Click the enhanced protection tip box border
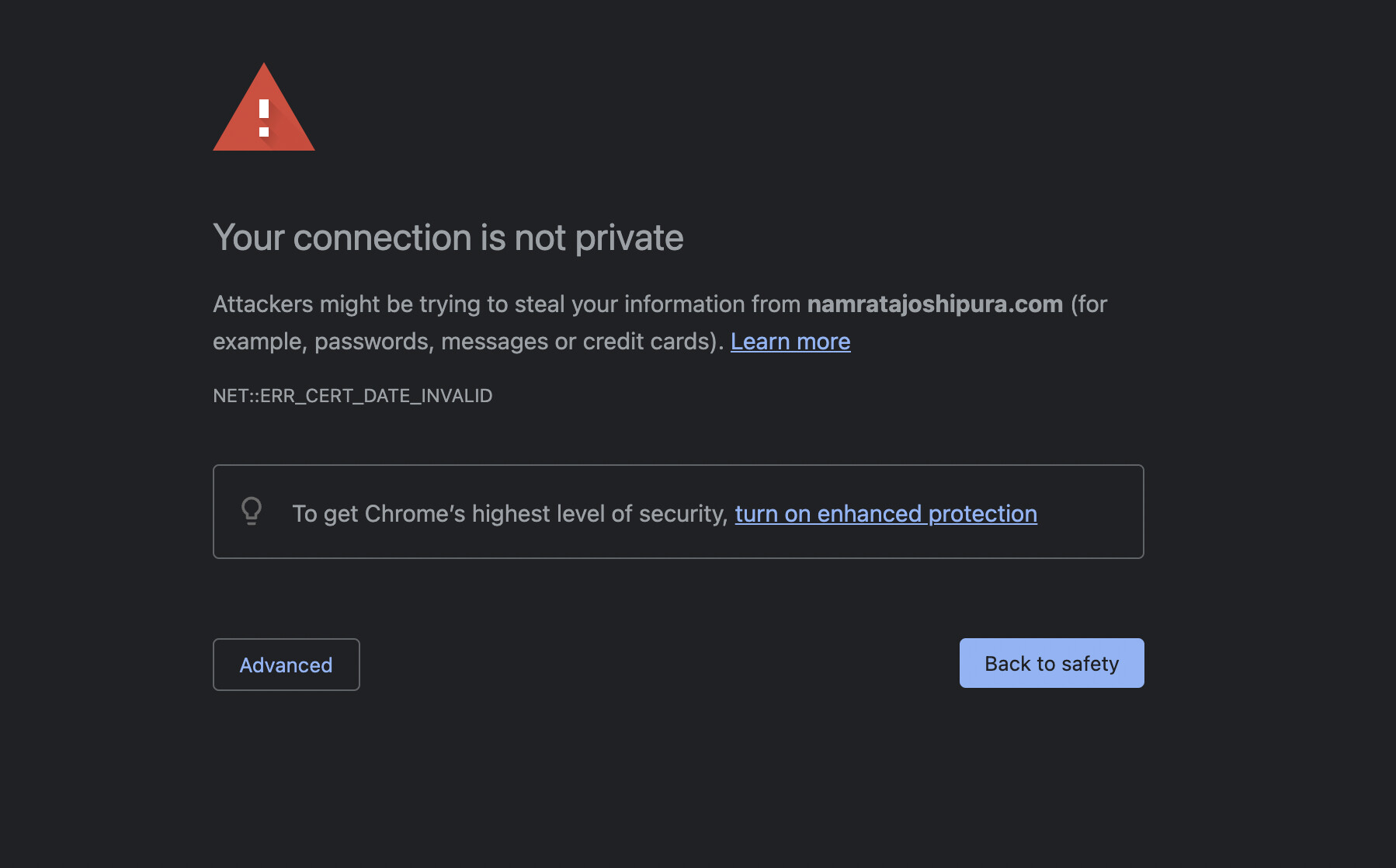Screen dimensions: 1396x868 [x=679, y=466]
